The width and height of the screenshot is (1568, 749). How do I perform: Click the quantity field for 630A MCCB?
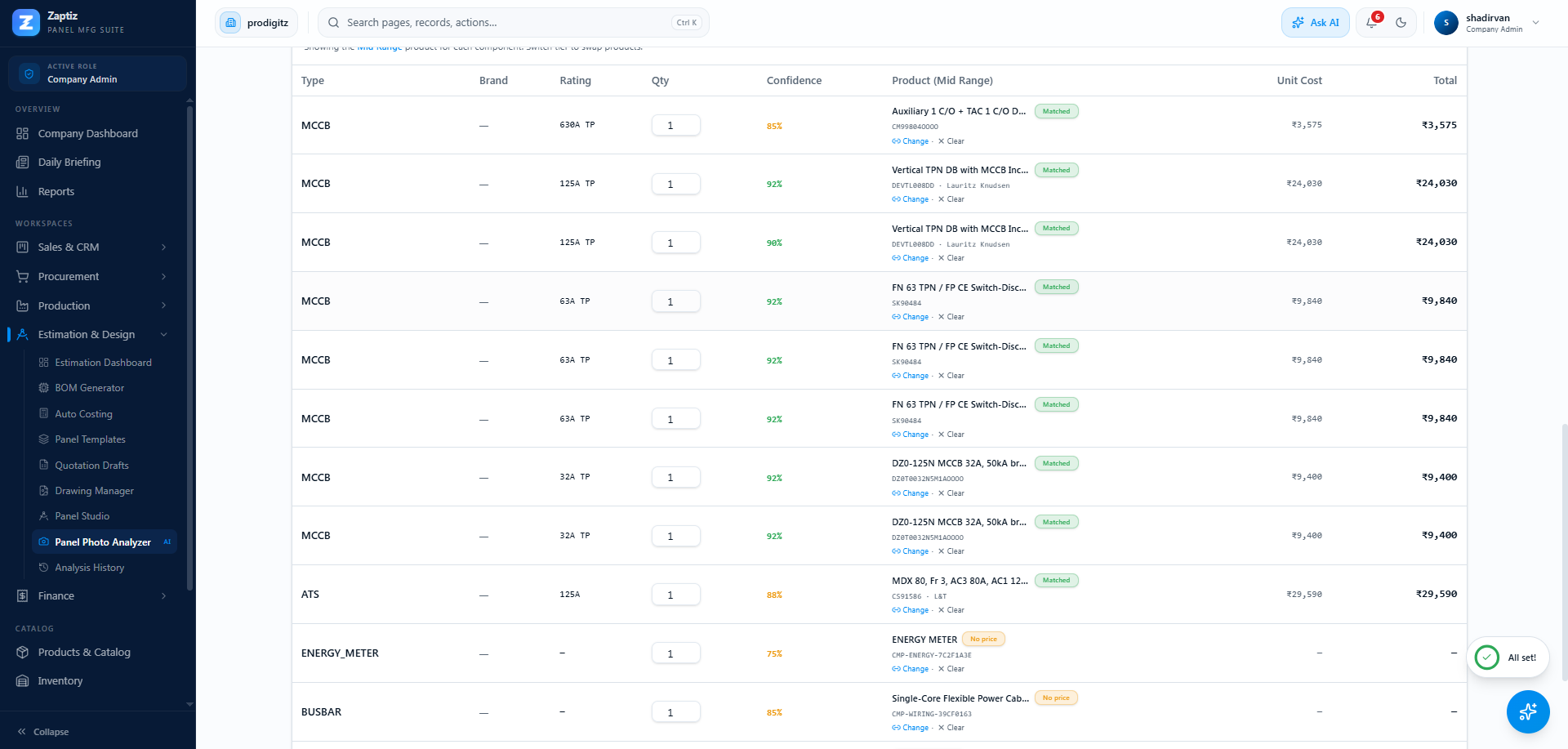[x=675, y=126]
